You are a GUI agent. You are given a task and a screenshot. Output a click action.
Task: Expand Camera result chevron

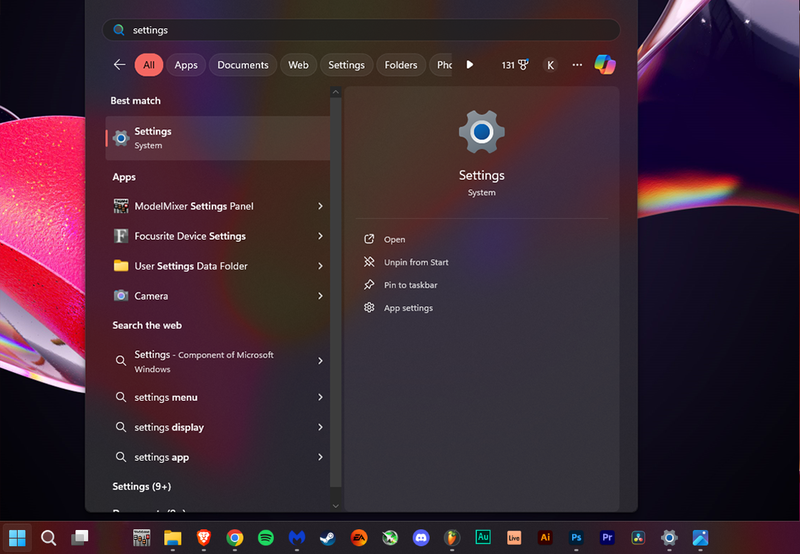320,296
